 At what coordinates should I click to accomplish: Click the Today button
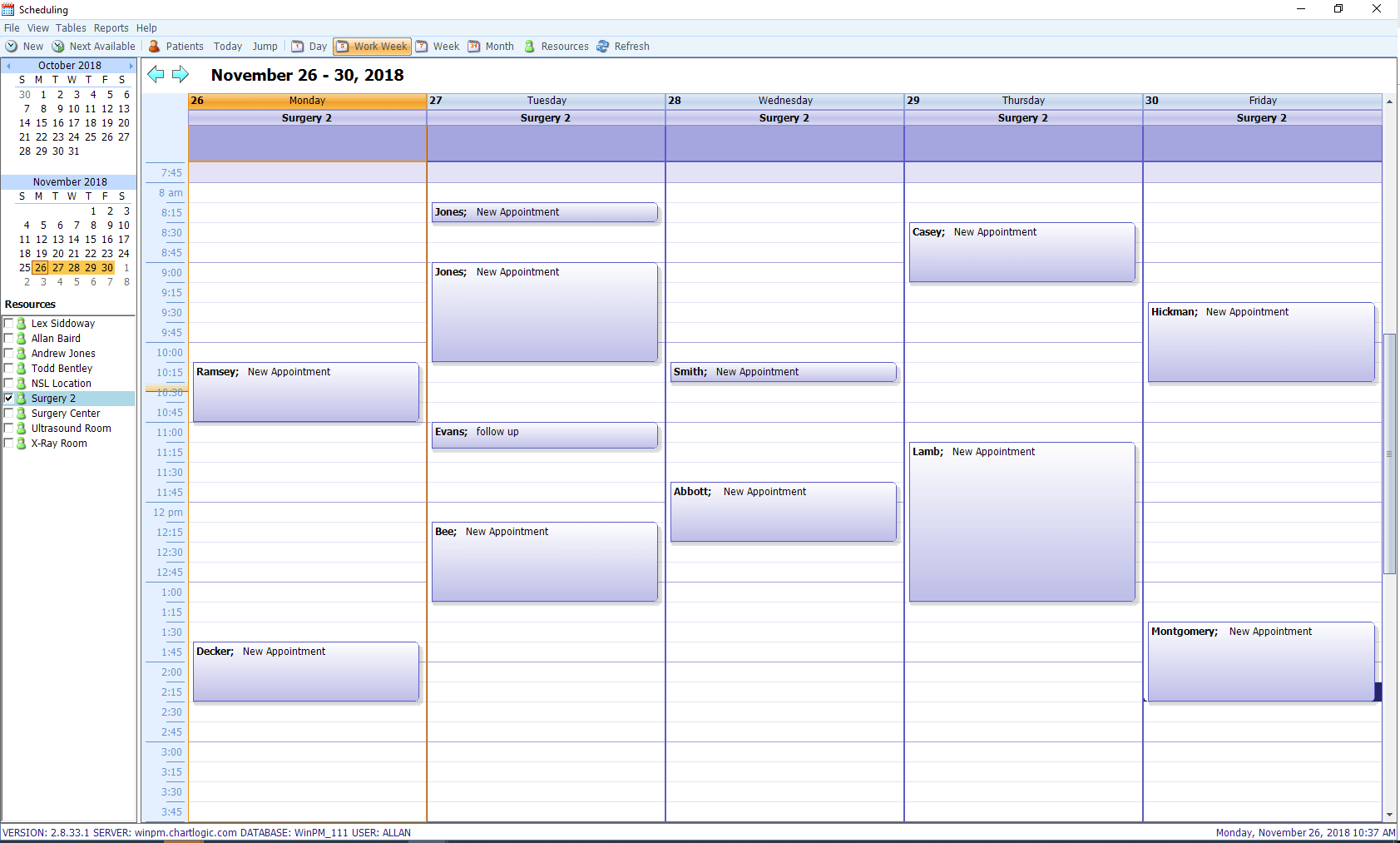click(x=227, y=46)
